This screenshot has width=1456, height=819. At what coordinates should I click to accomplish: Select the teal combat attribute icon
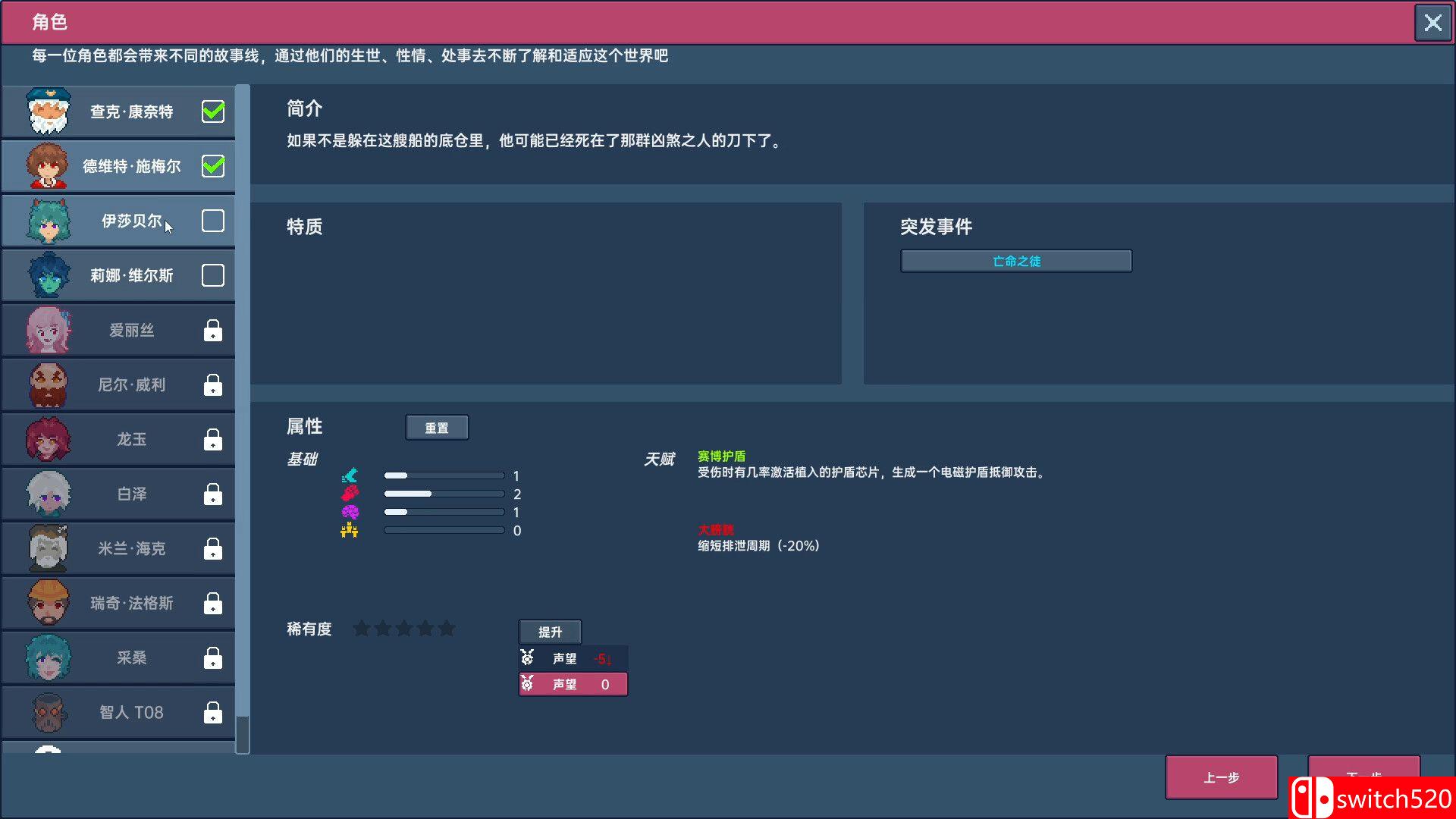[x=350, y=475]
